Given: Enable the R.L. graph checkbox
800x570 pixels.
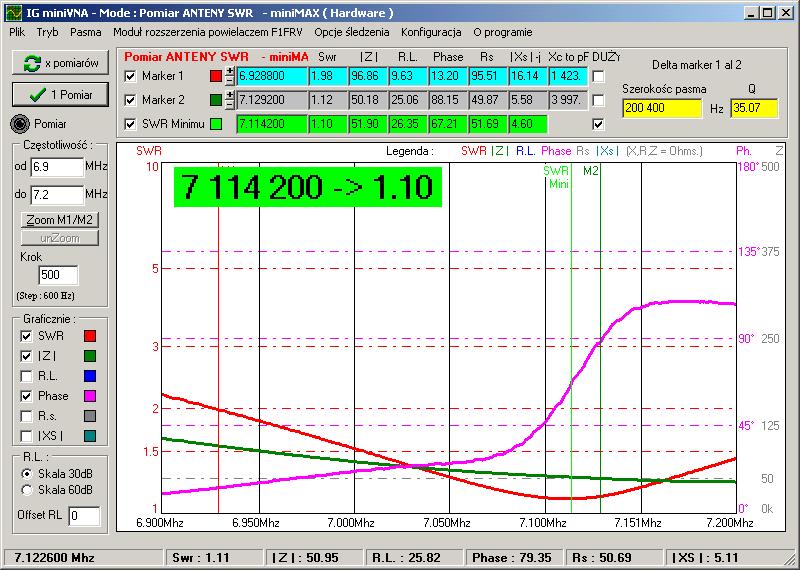Looking at the screenshot, I should pyautogui.click(x=26, y=376).
